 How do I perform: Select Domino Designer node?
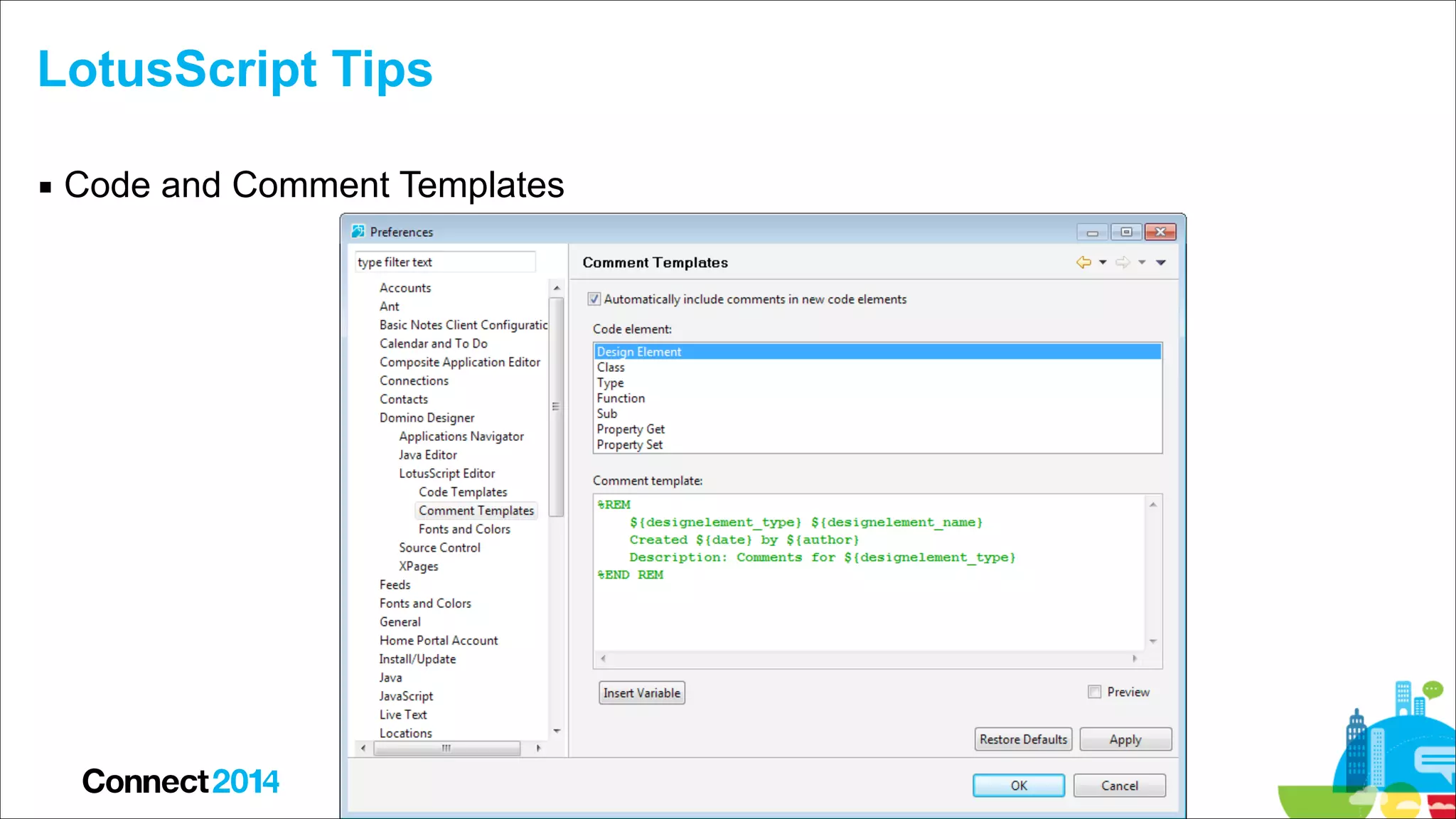click(427, 418)
